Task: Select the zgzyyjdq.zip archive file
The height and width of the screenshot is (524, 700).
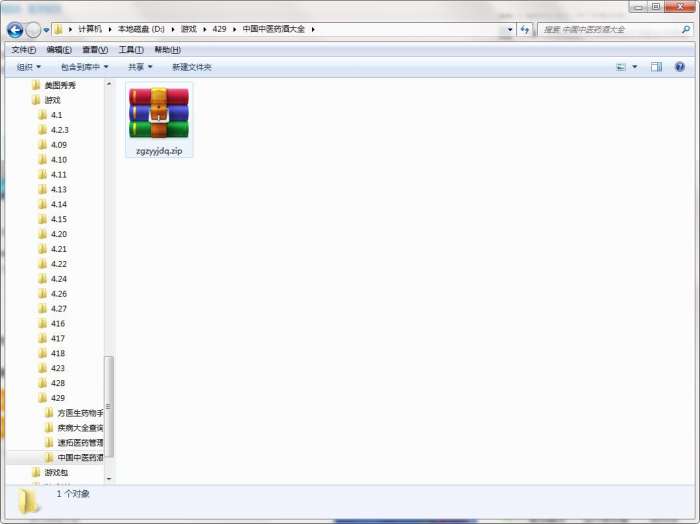Action: tap(159, 120)
